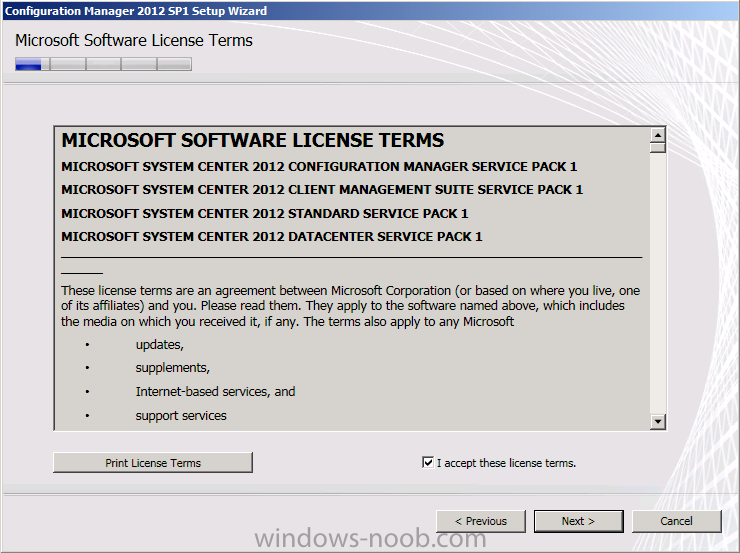Proceed with the Next button

click(579, 521)
